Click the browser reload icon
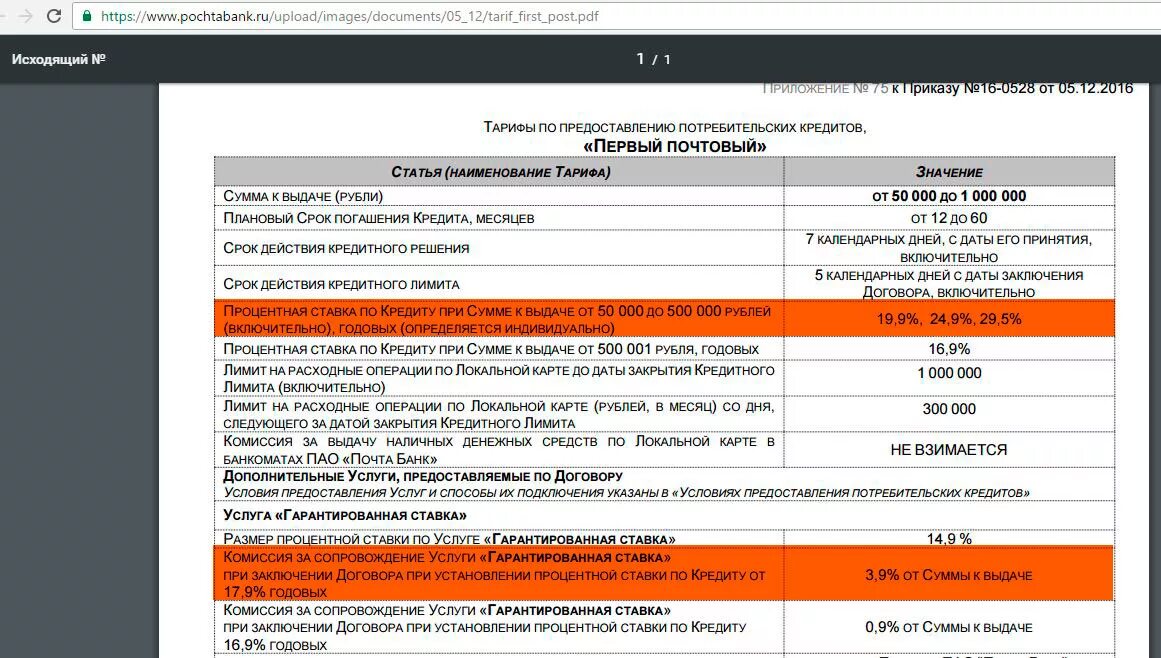 pos(53,16)
